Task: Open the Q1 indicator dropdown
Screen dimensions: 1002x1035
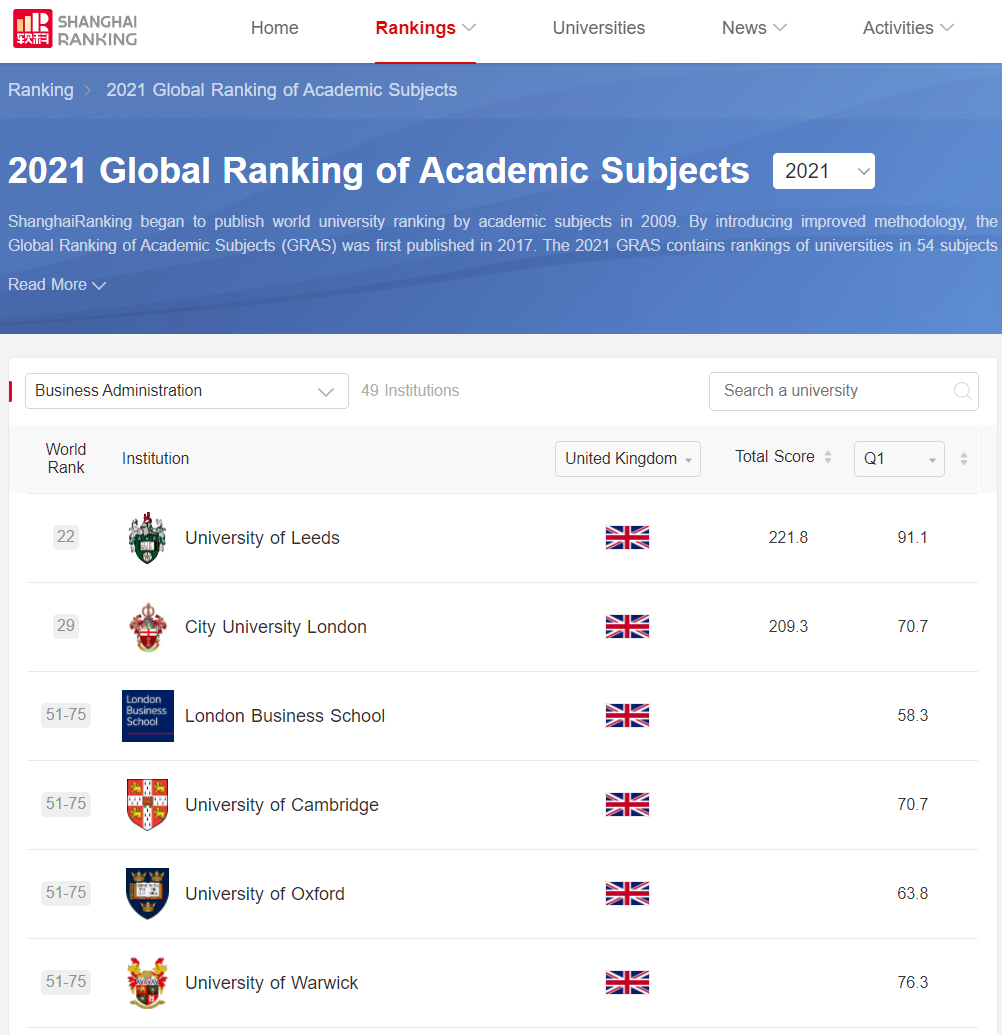Action: (899, 459)
